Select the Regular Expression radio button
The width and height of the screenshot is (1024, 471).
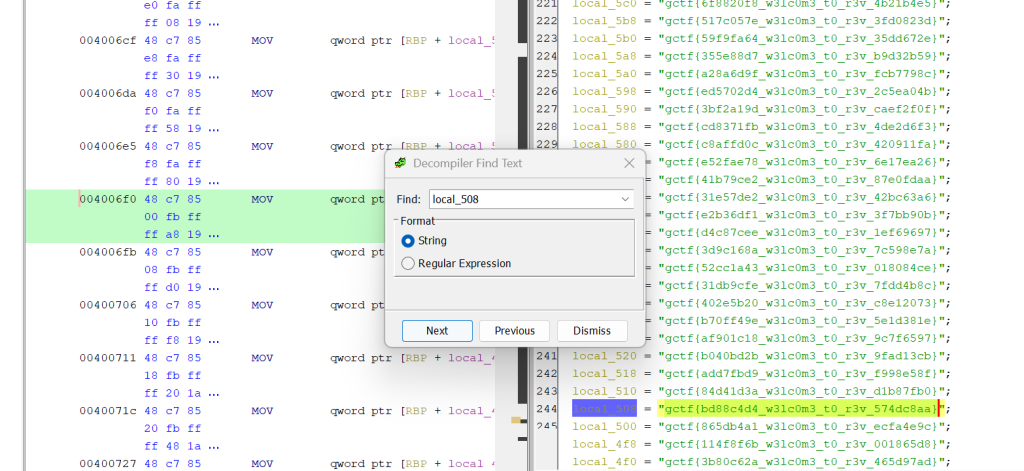point(408,263)
